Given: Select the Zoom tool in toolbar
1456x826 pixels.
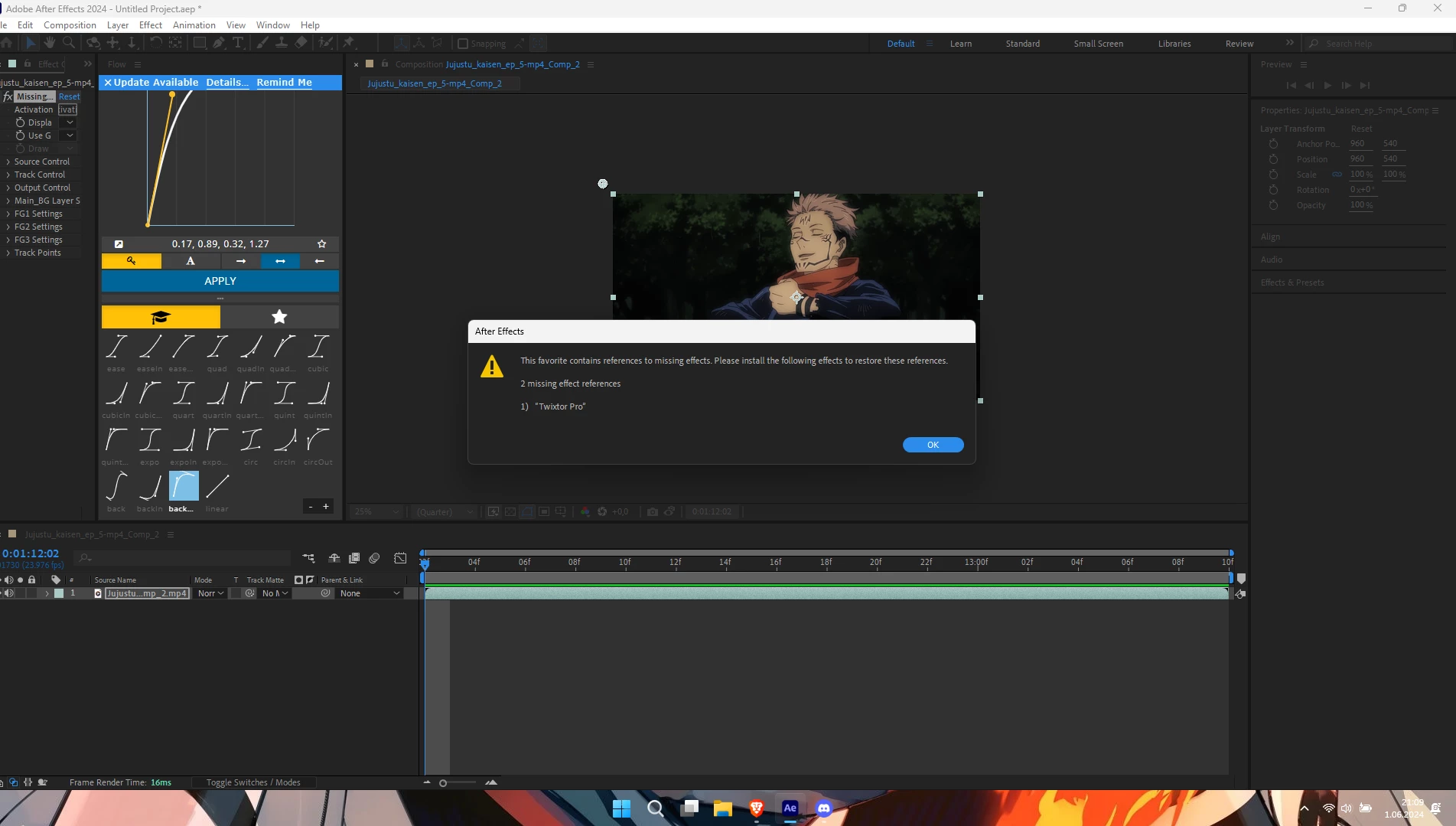Looking at the screenshot, I should [x=69, y=43].
